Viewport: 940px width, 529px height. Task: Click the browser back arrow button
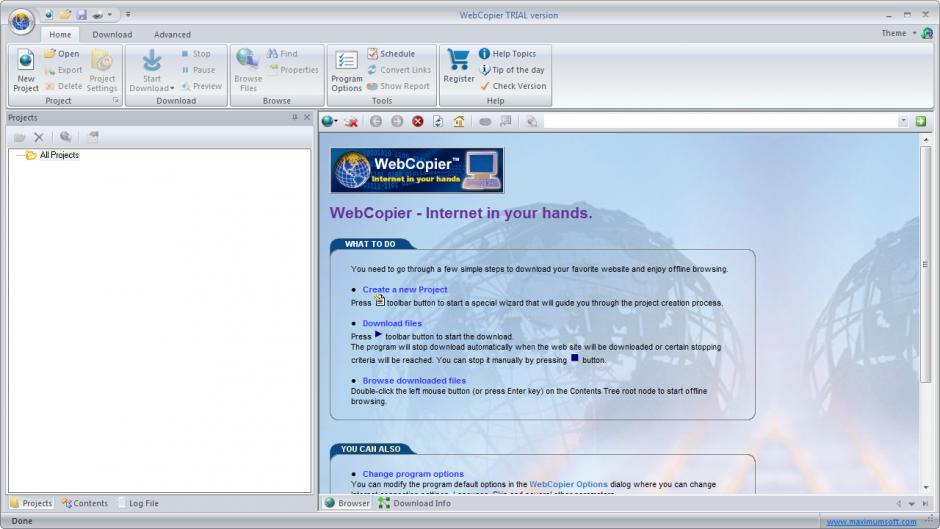[376, 121]
